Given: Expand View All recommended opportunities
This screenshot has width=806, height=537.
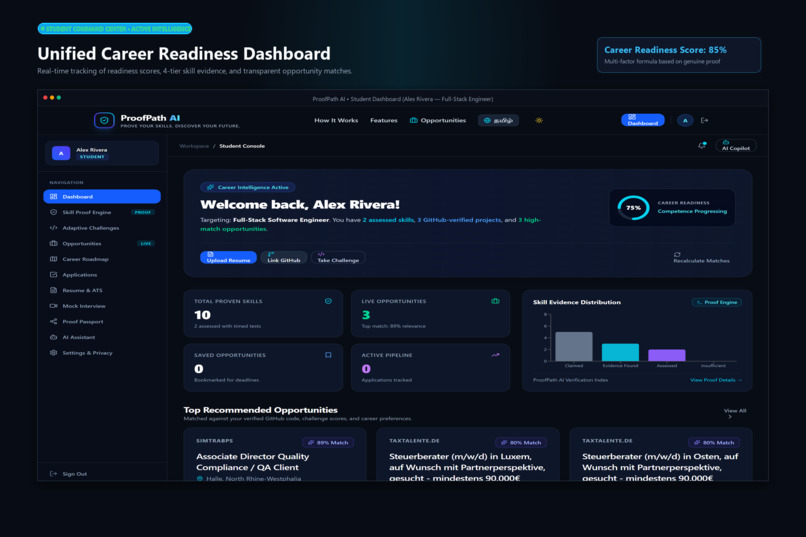Looking at the screenshot, I should (735, 413).
